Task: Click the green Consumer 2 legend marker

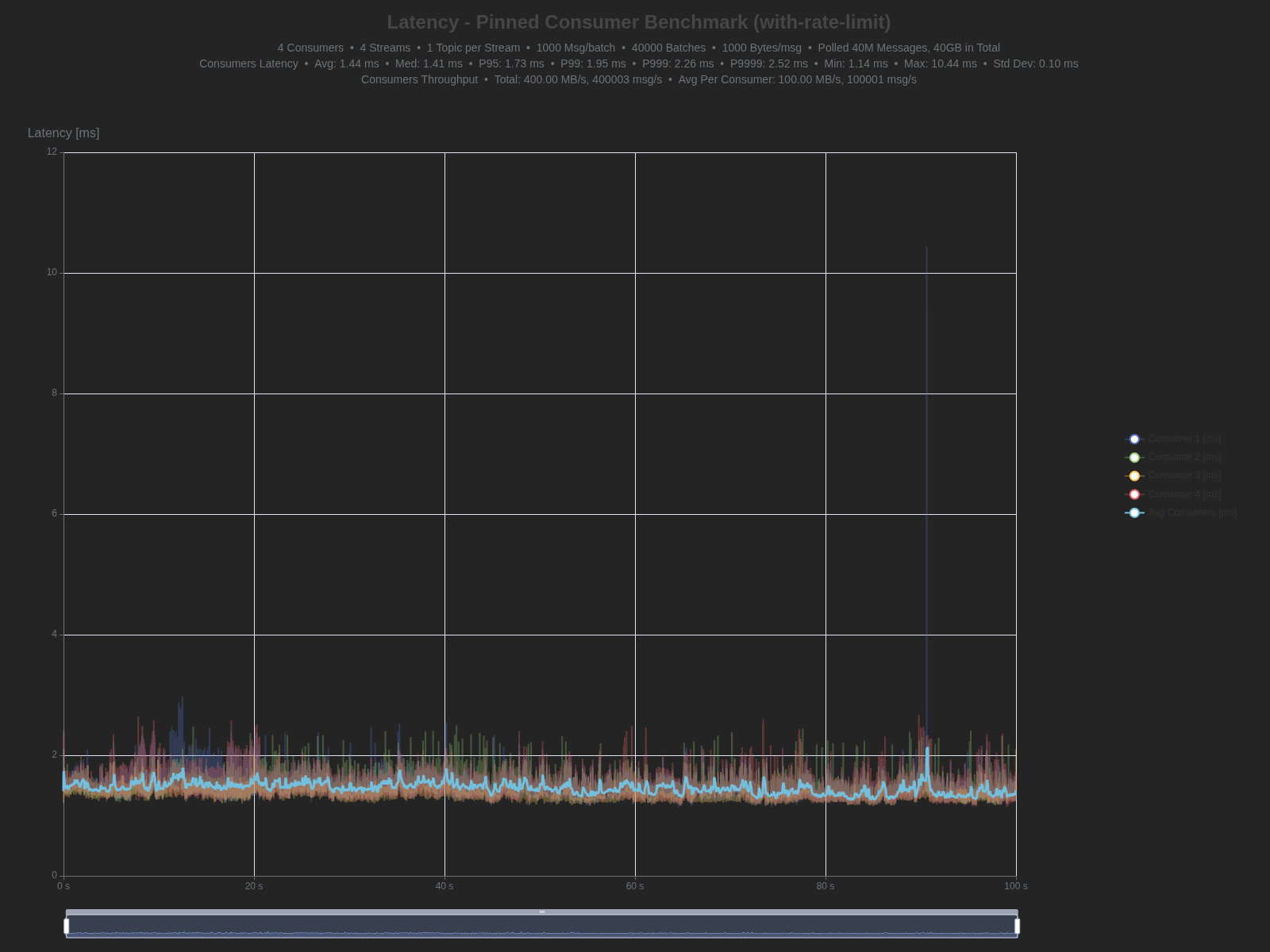Action: [x=1134, y=457]
